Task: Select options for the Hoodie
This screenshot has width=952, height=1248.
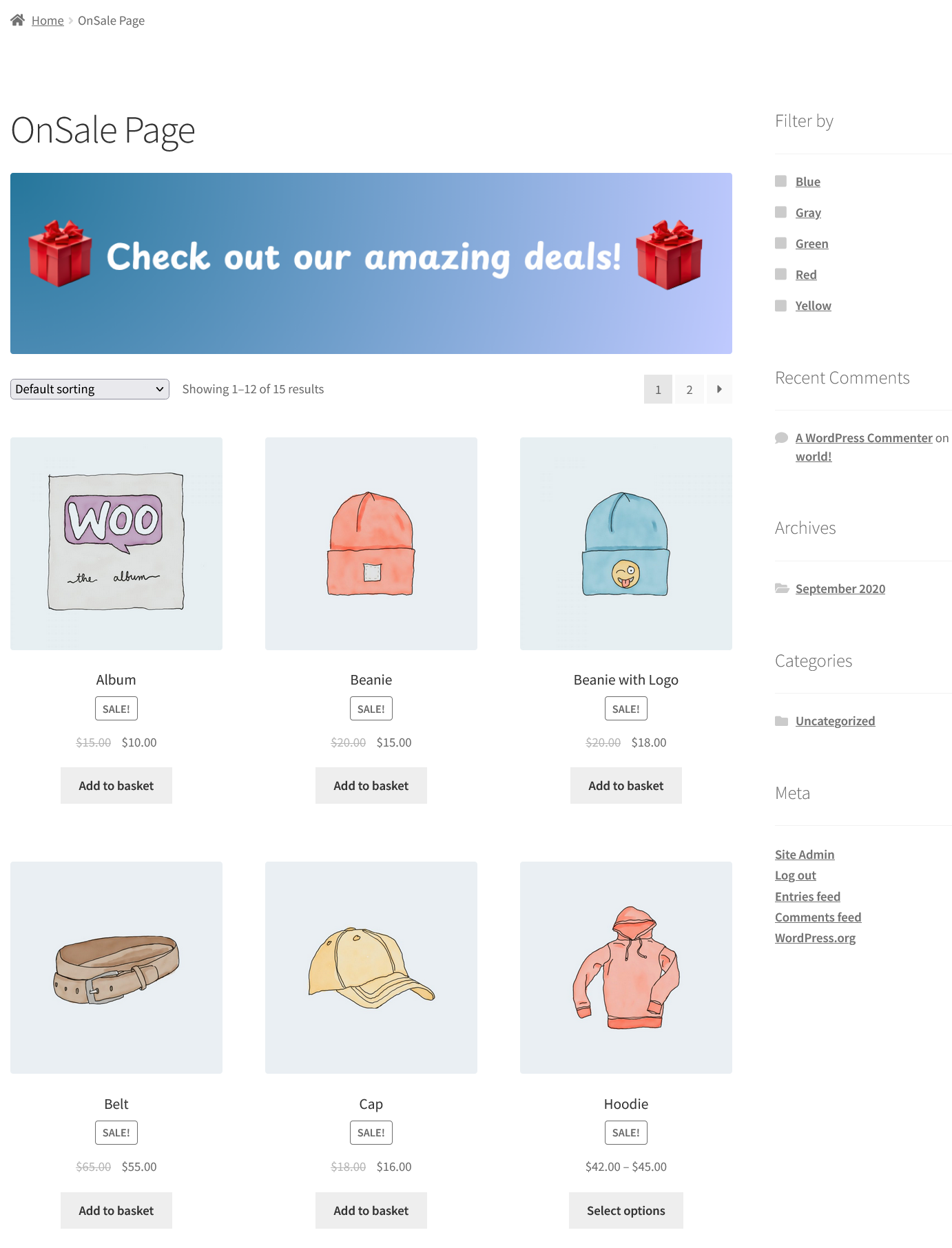Action: click(626, 1210)
